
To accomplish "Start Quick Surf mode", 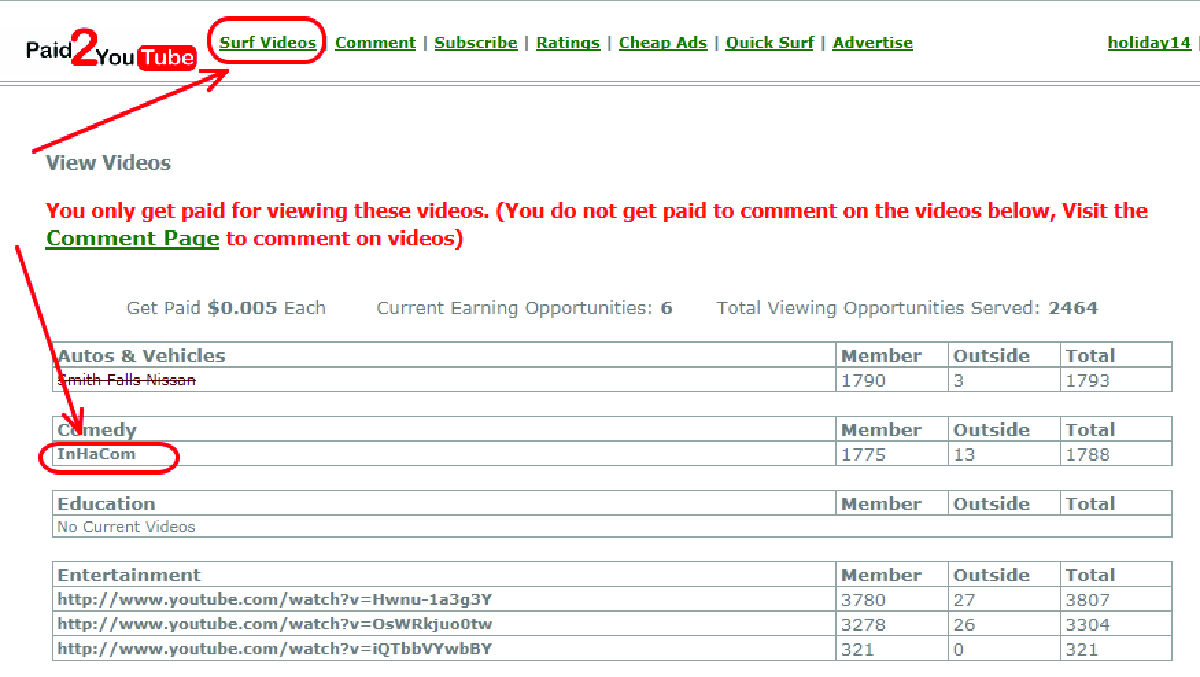I will click(x=769, y=42).
